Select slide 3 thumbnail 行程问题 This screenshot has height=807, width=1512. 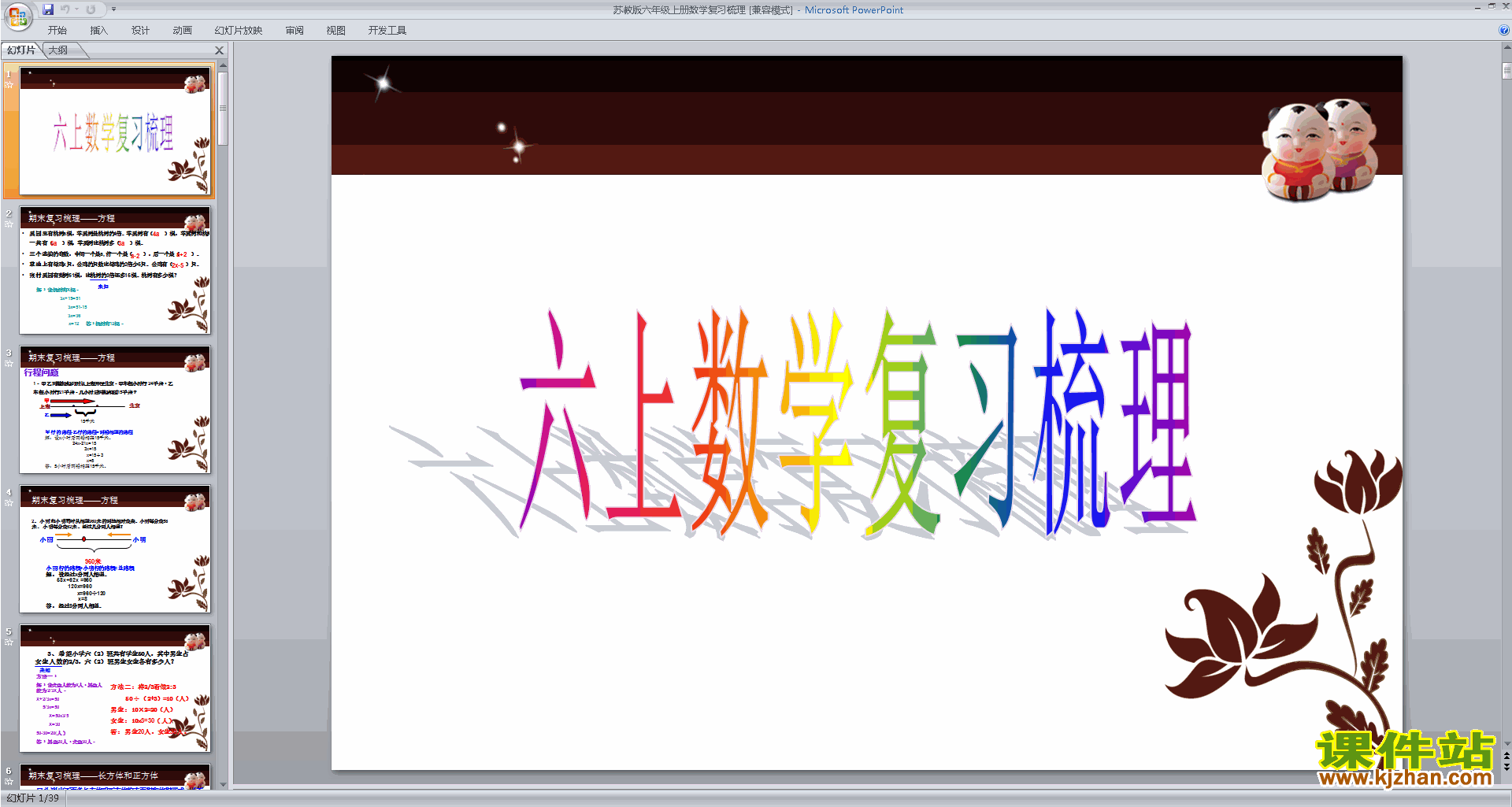(x=115, y=409)
